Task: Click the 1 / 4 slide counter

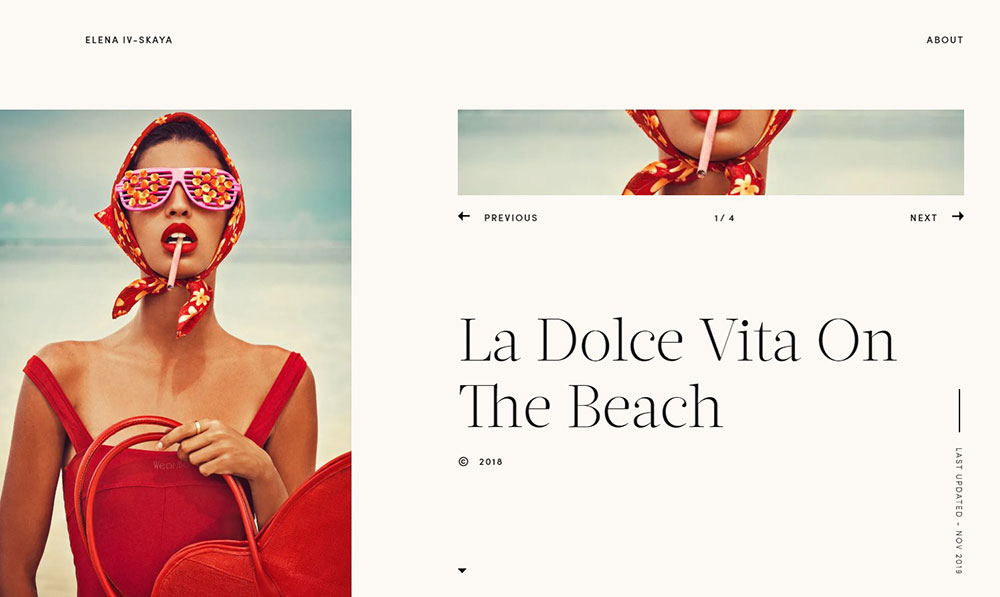Action: pos(724,218)
